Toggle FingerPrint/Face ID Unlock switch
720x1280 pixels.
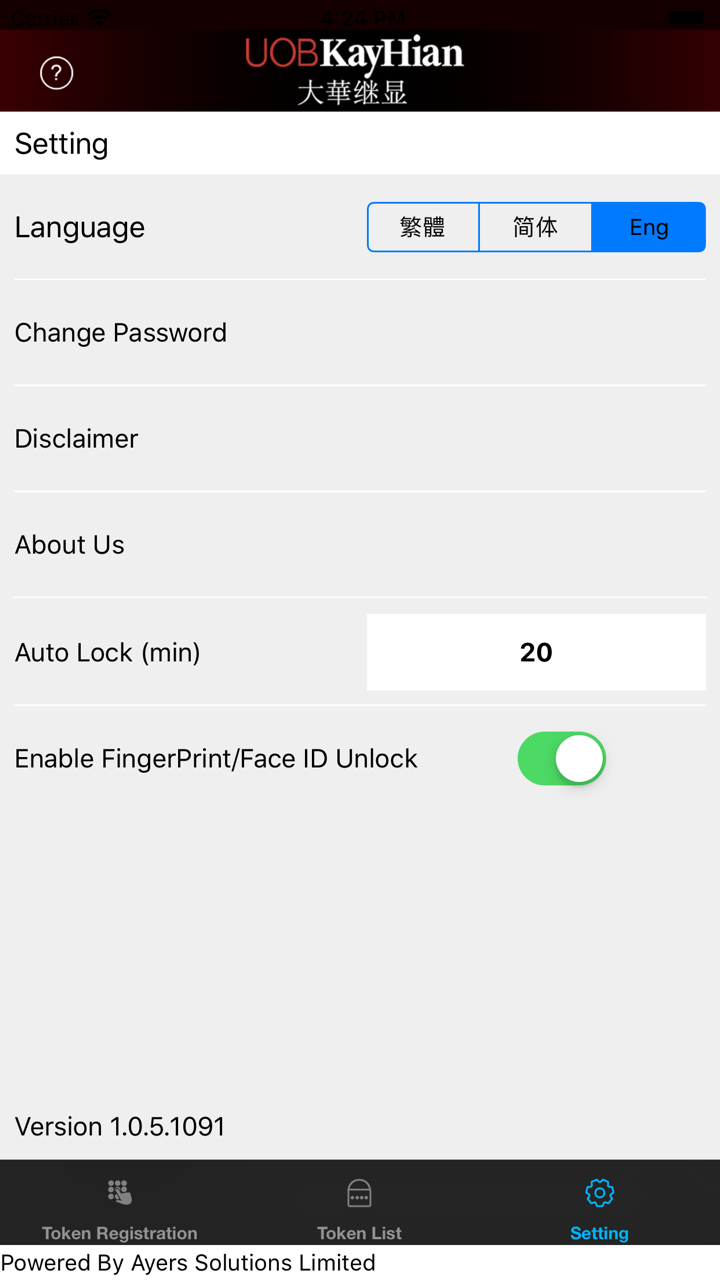(x=561, y=759)
